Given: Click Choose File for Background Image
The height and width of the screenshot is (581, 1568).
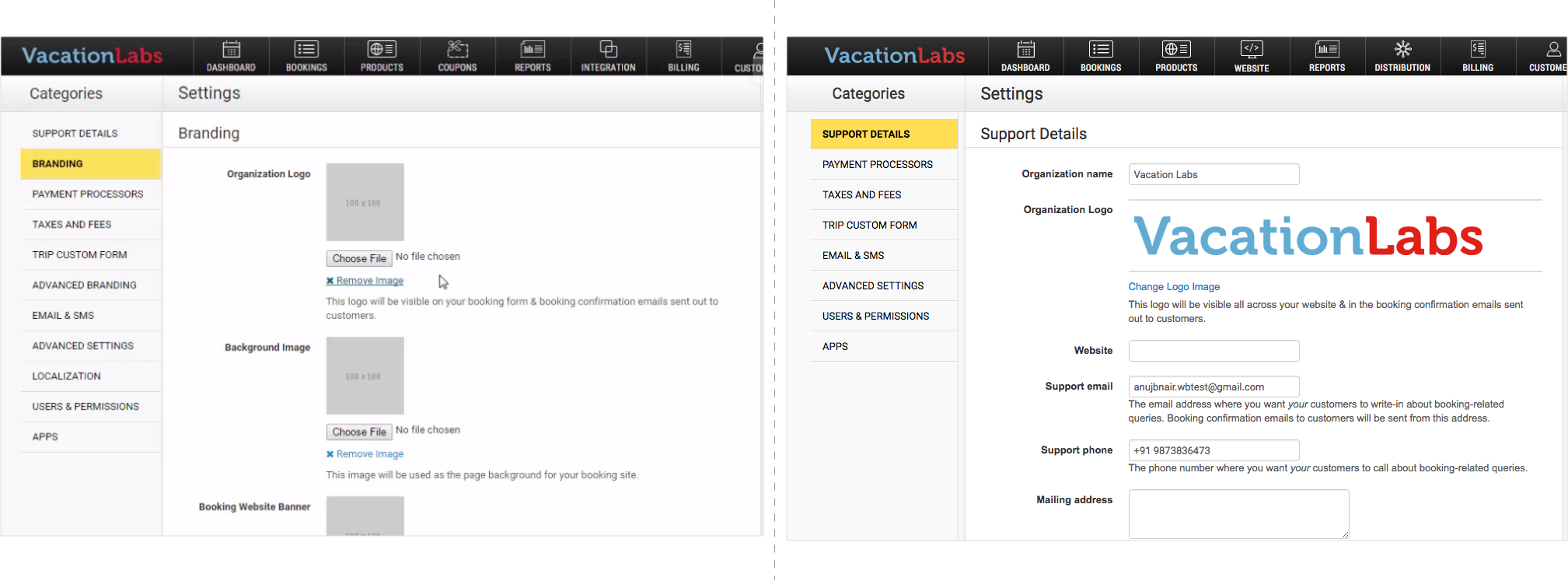Looking at the screenshot, I should click(359, 432).
